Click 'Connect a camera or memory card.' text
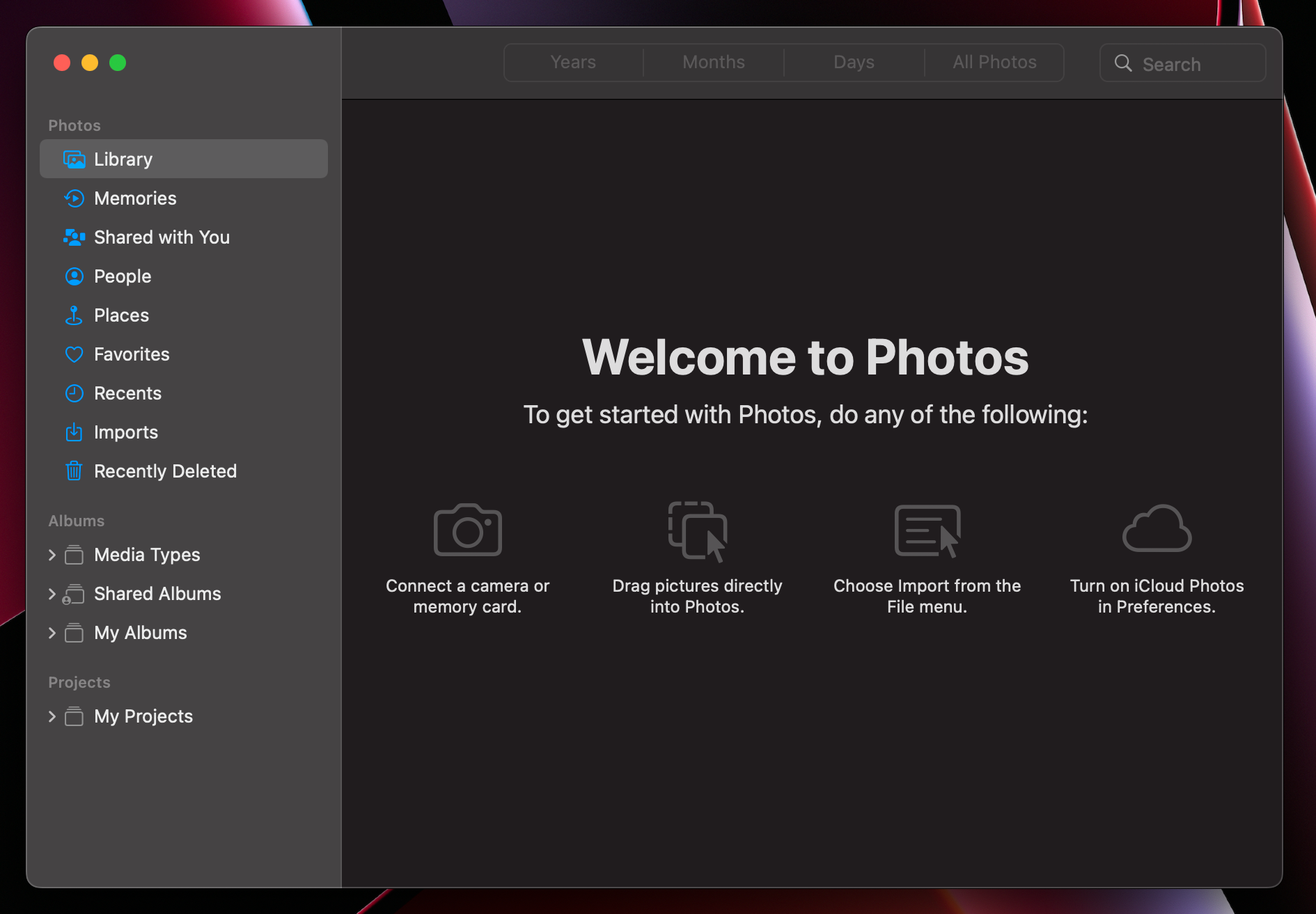Viewport: 1316px width, 914px height. click(x=468, y=597)
